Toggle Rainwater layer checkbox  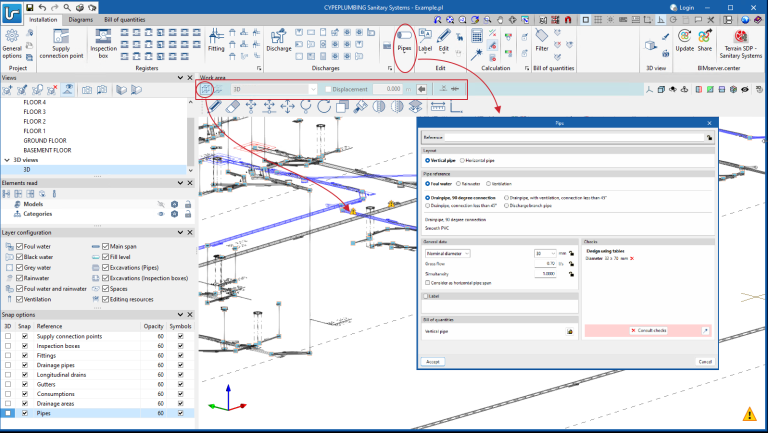point(20,278)
